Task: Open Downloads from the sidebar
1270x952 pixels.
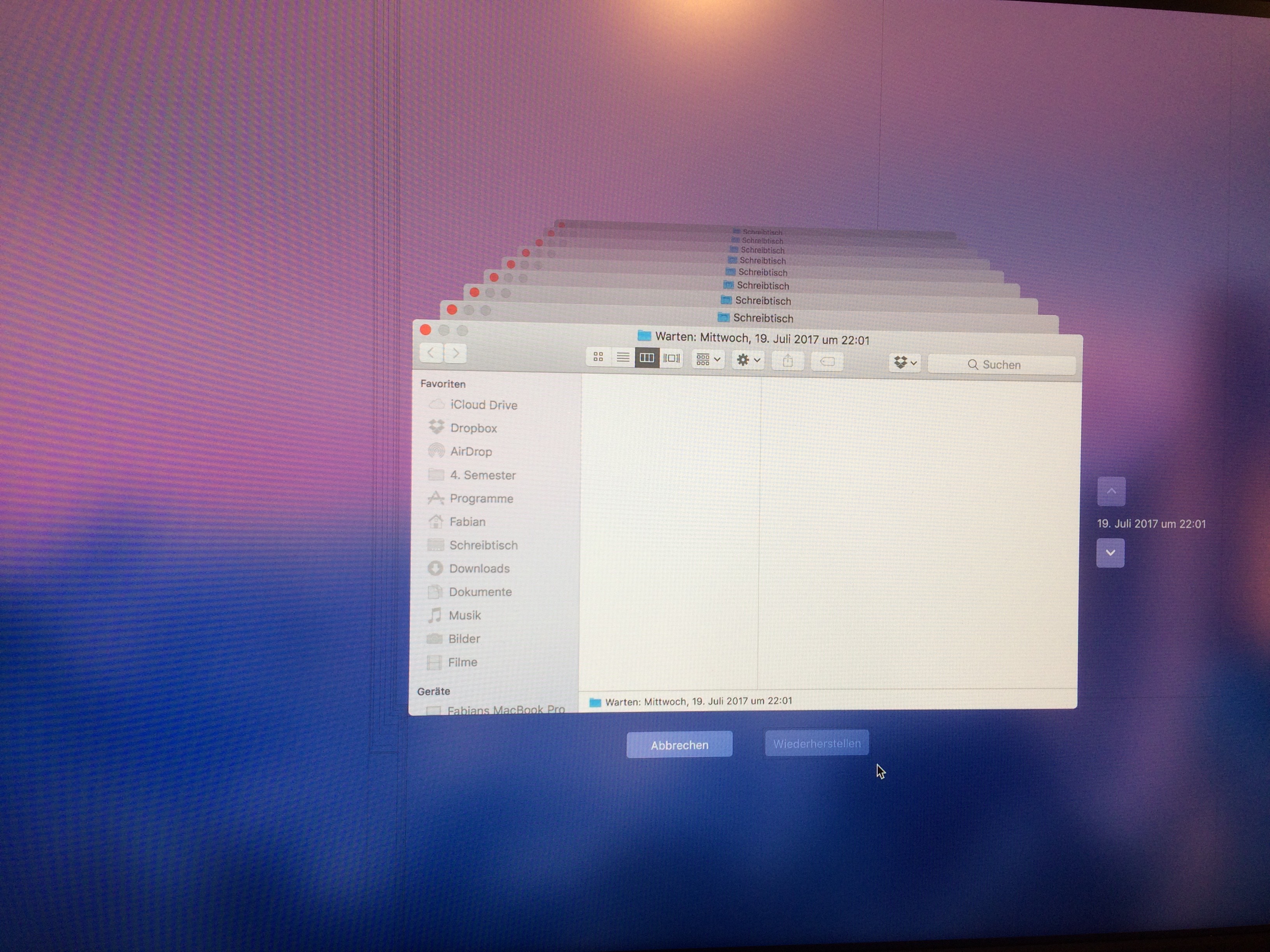Action: 479,569
